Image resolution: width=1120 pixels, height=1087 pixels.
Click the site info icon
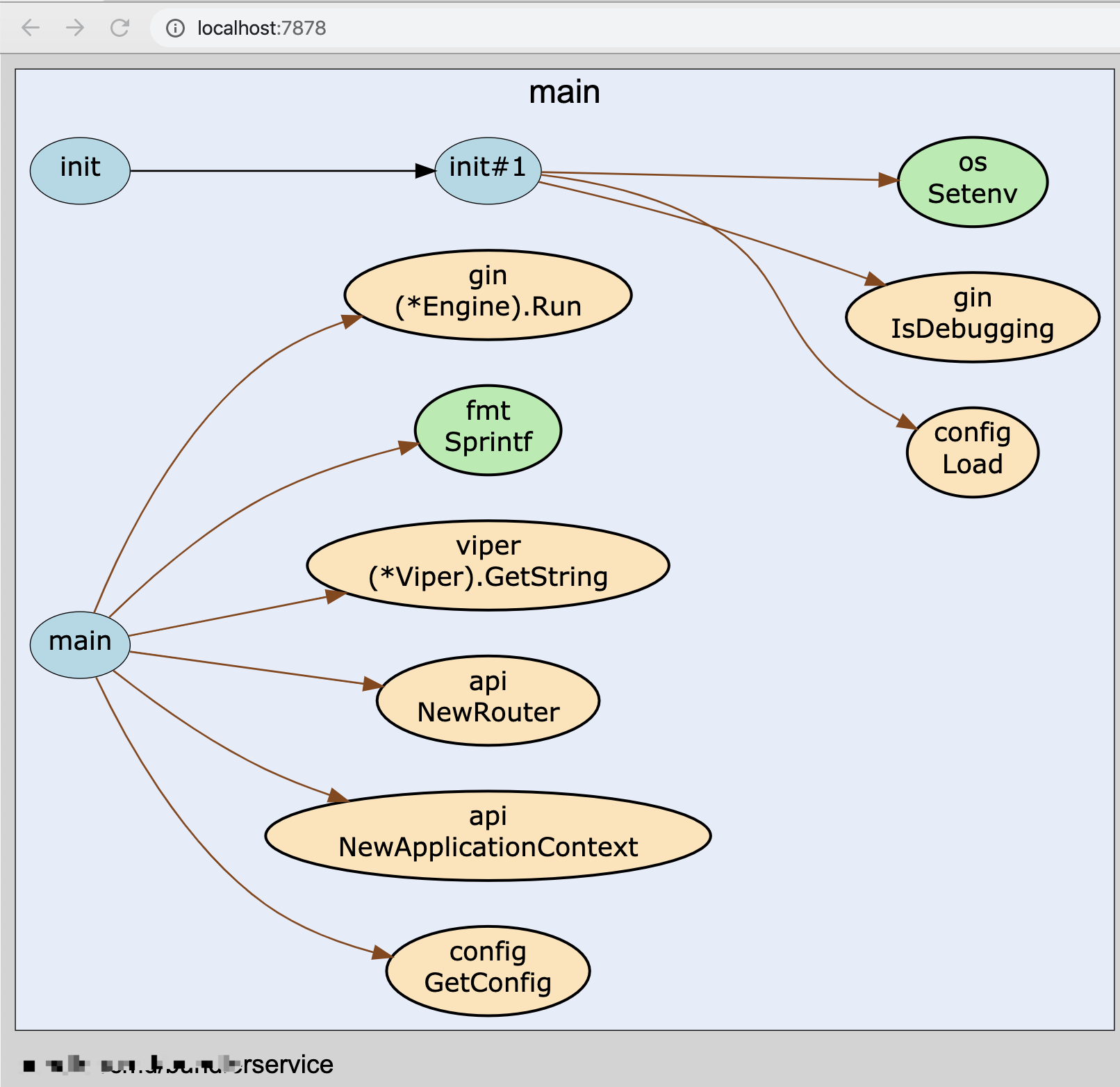coord(175,28)
